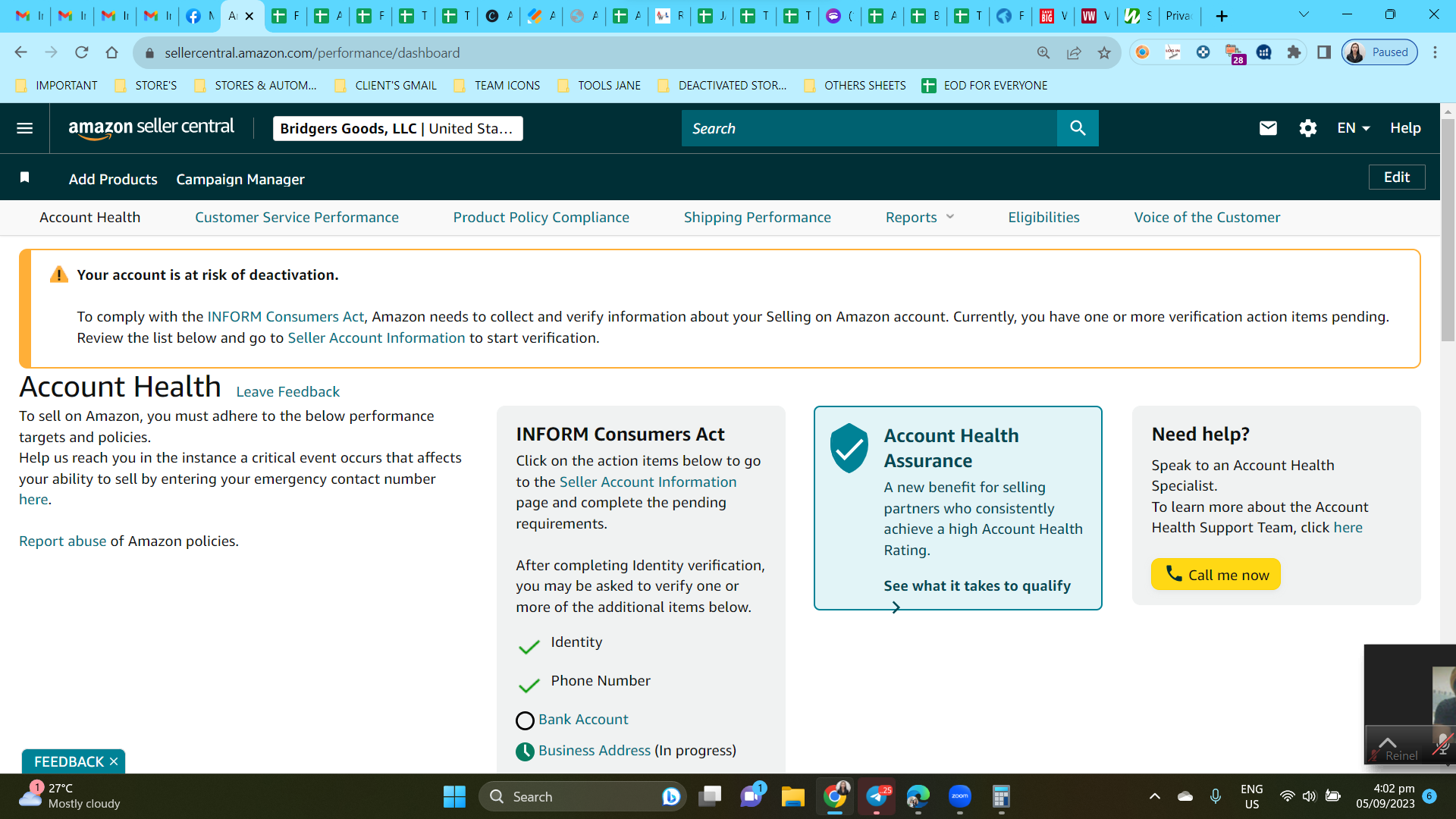This screenshot has height=819, width=1456.
Task: Show hidden system tray icons
Action: [1154, 796]
